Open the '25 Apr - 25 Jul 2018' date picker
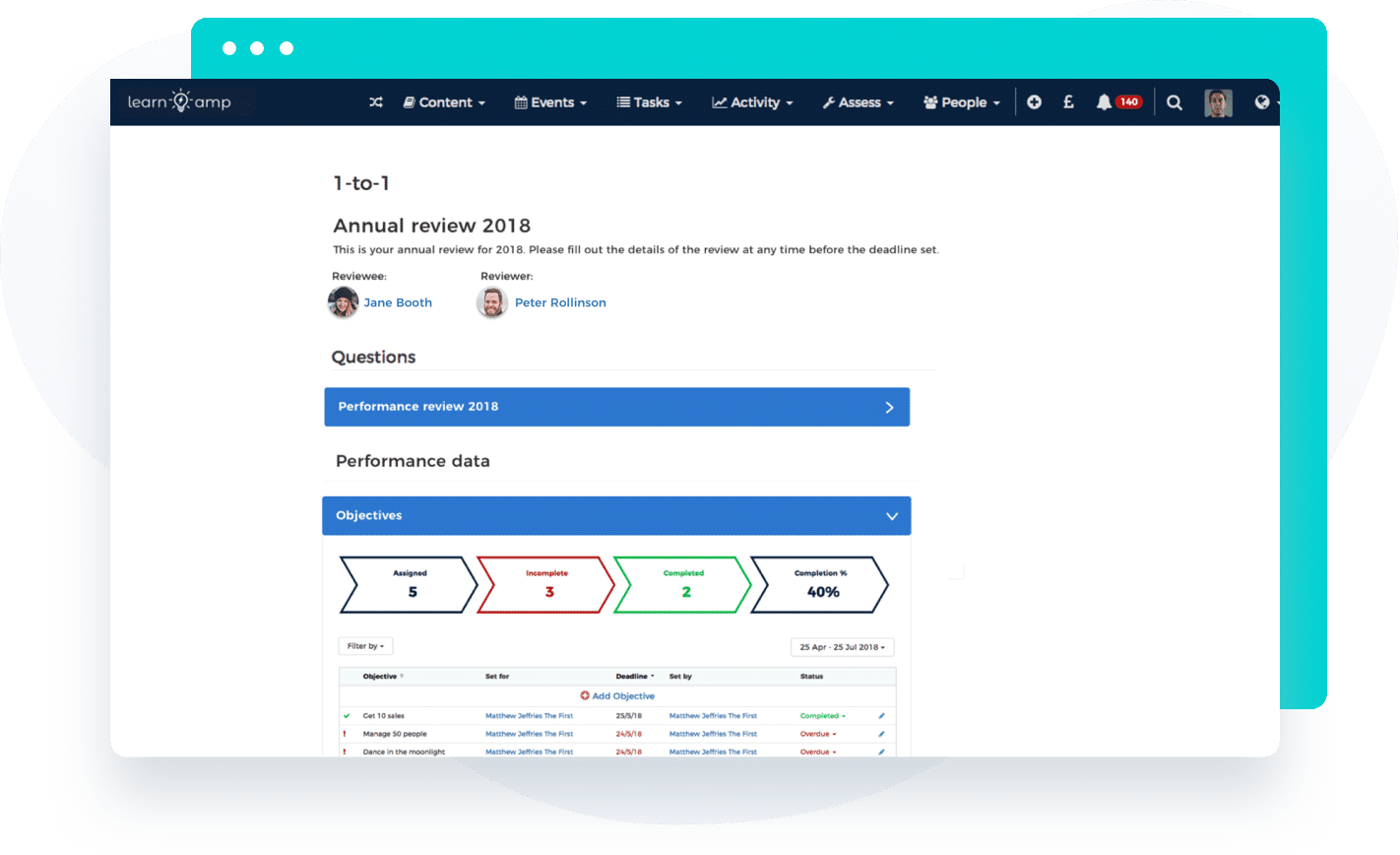Viewport: 1400px width, 855px height. 842,647
